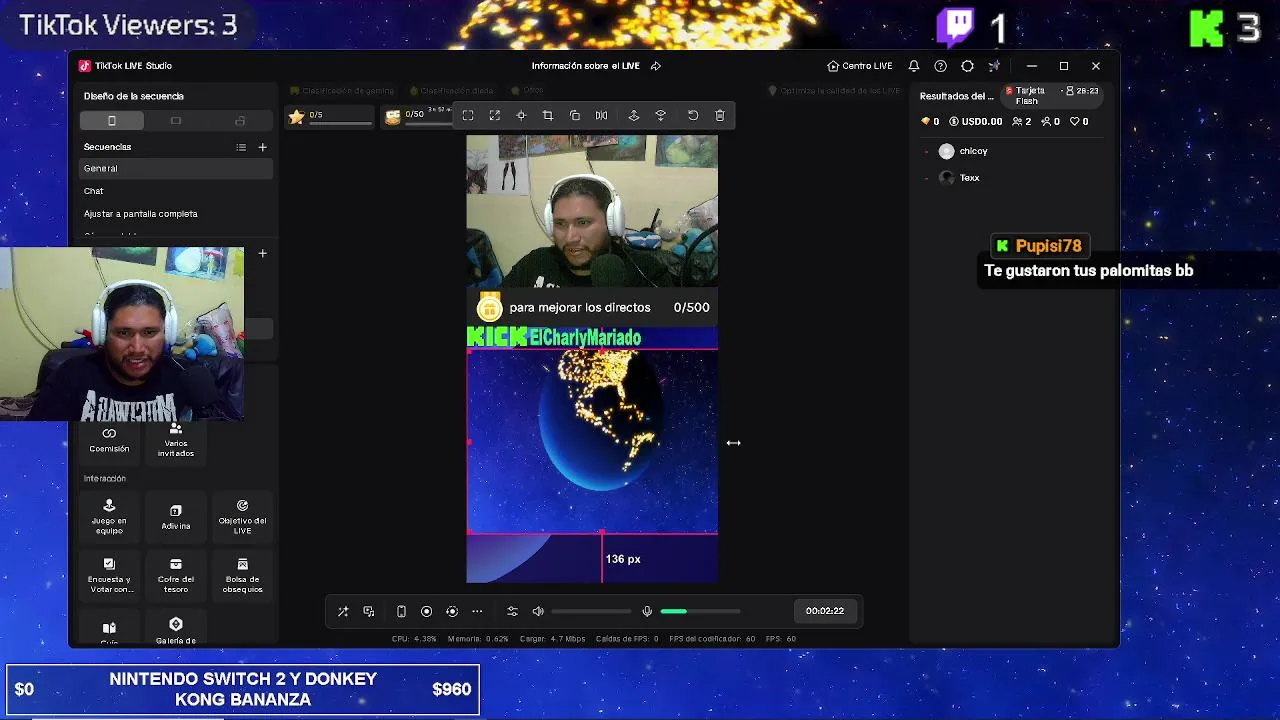Click the flip horizontal icon
This screenshot has height=720, width=1280.
click(601, 116)
